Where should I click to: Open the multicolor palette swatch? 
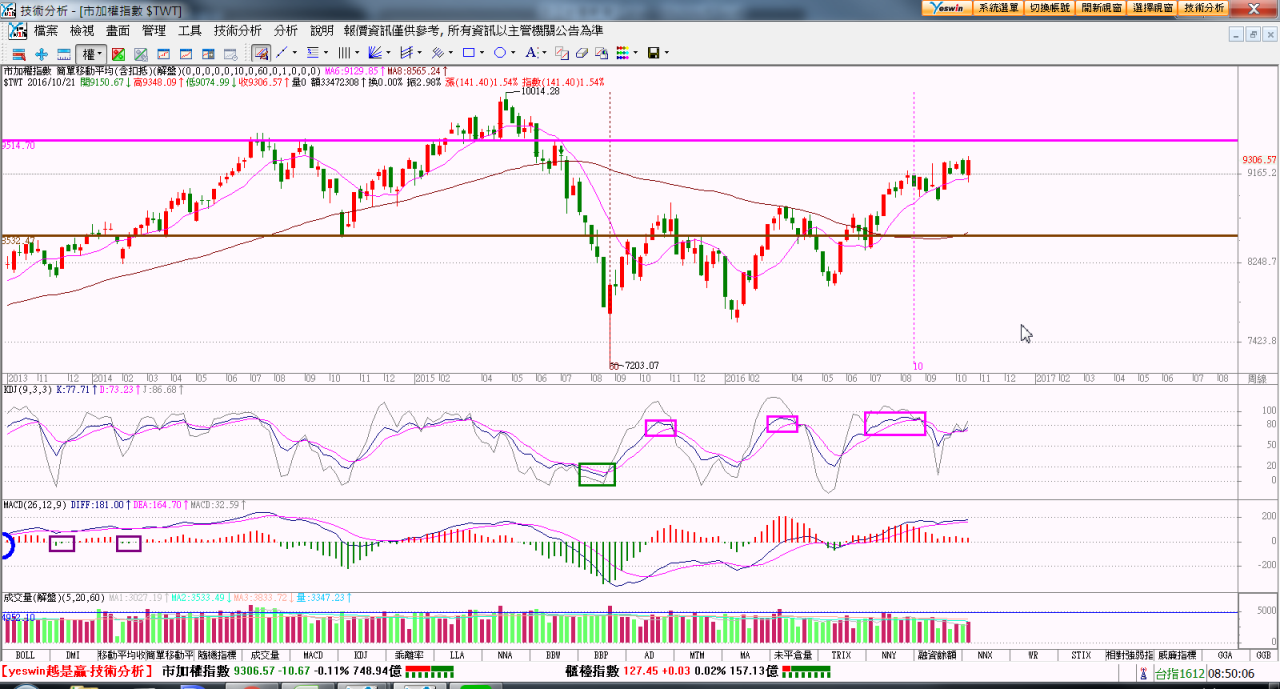pos(622,53)
